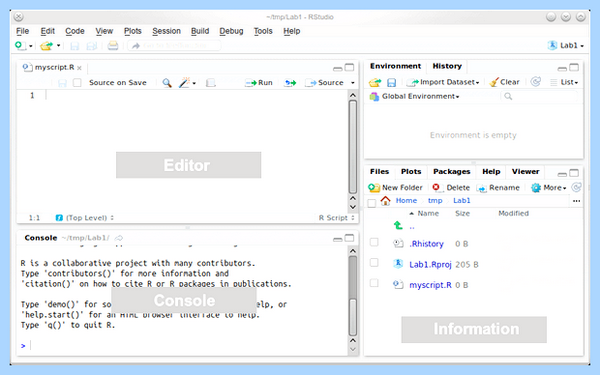This screenshot has height=375, width=600.
Task: Click the editor save document icon
Action: point(62,83)
